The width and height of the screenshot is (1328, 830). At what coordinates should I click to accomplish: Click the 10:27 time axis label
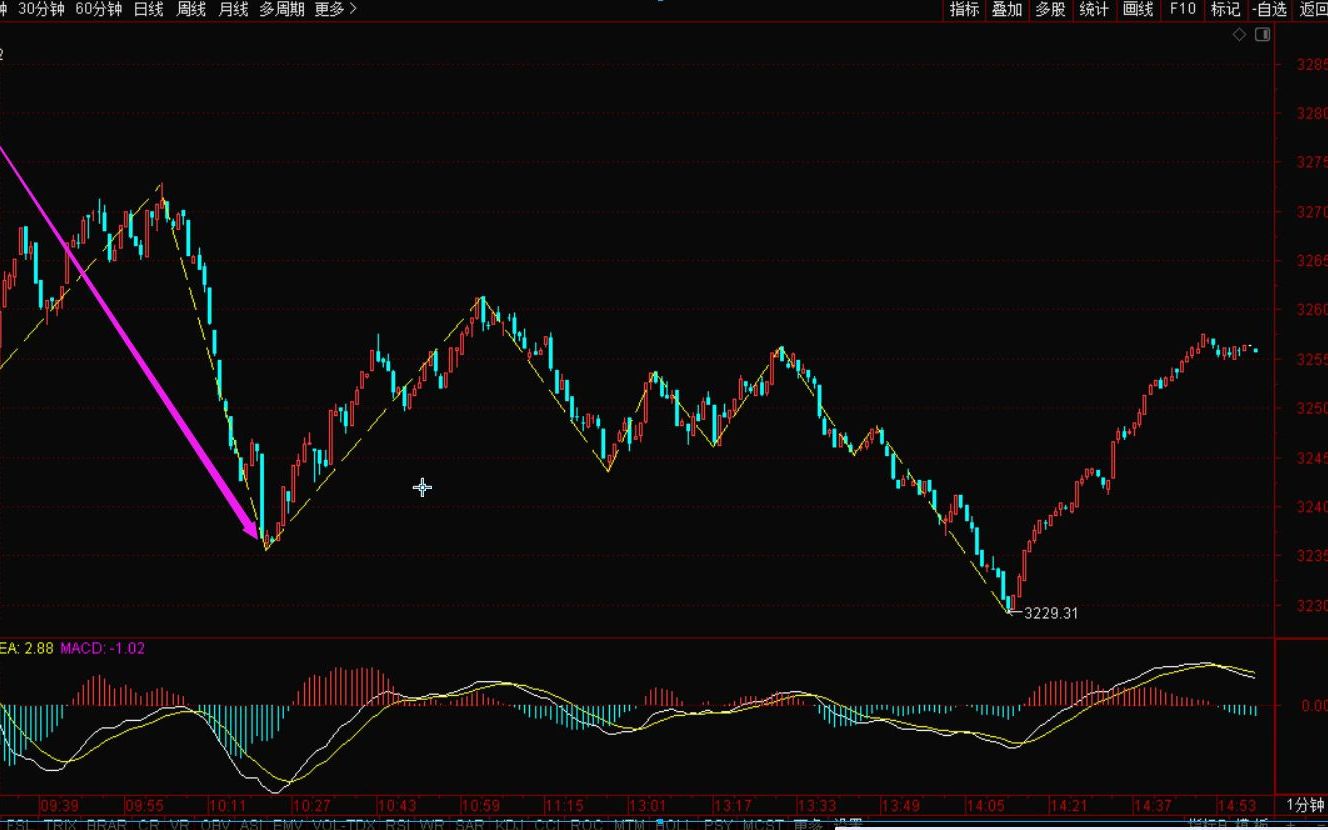(312, 805)
